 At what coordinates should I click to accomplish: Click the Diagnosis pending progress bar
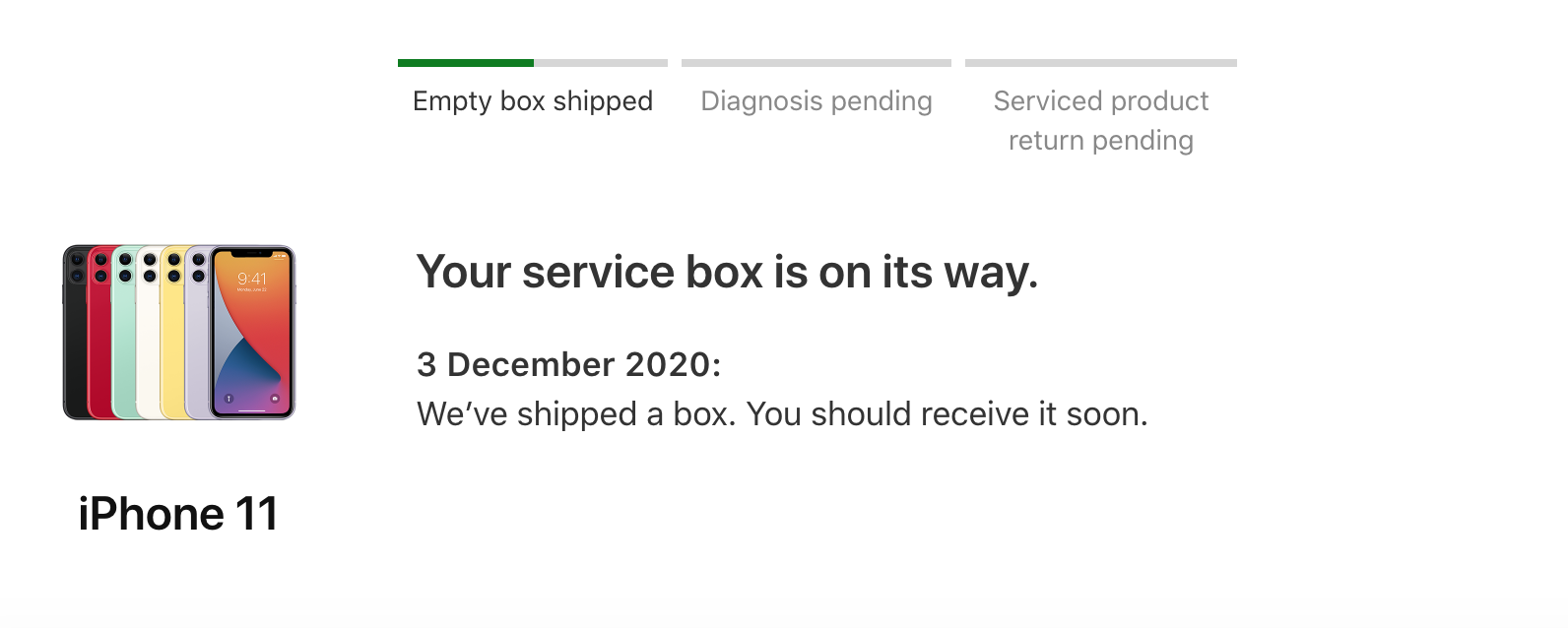pos(816,63)
